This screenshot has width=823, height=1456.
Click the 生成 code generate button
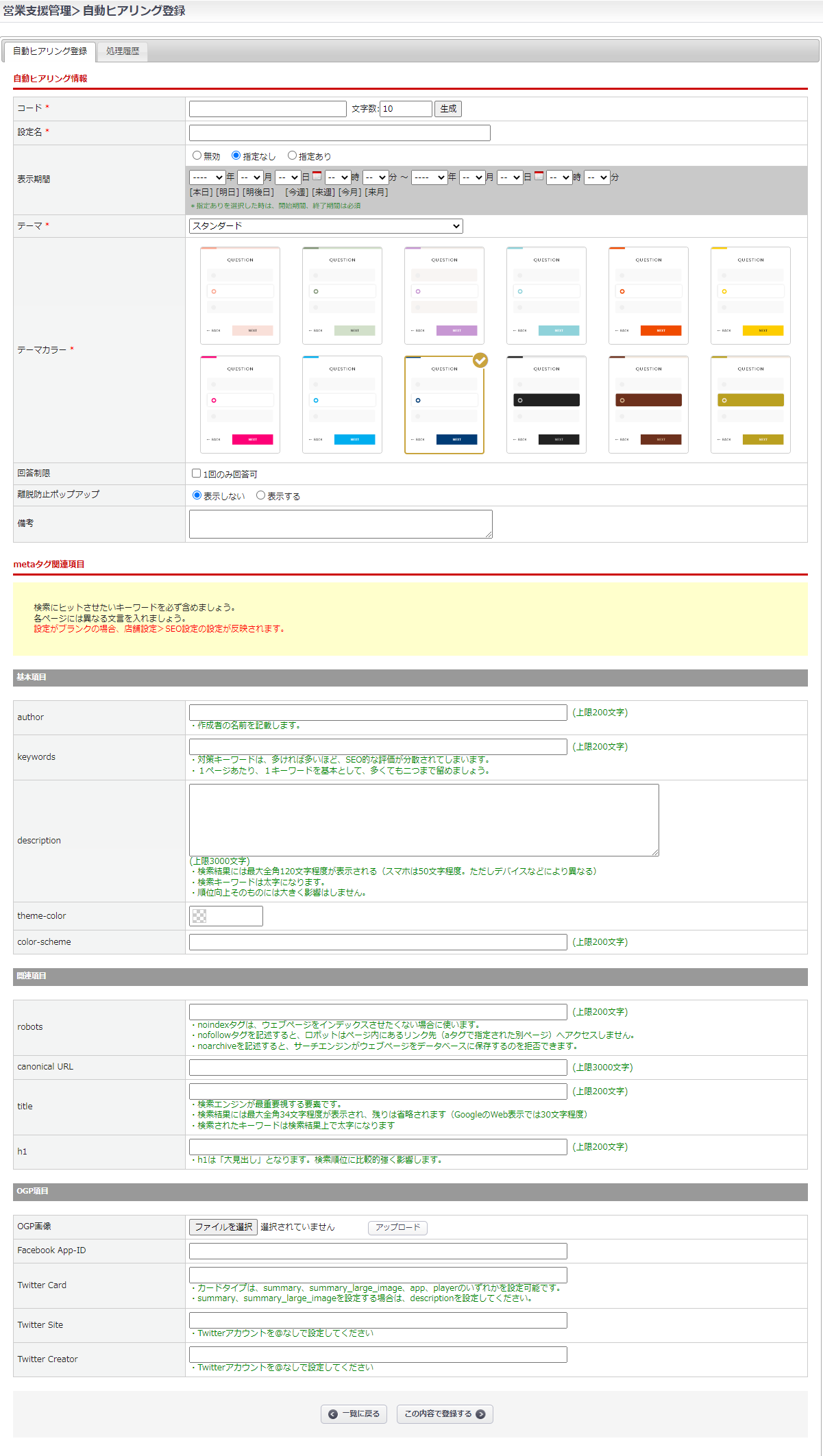(x=448, y=109)
